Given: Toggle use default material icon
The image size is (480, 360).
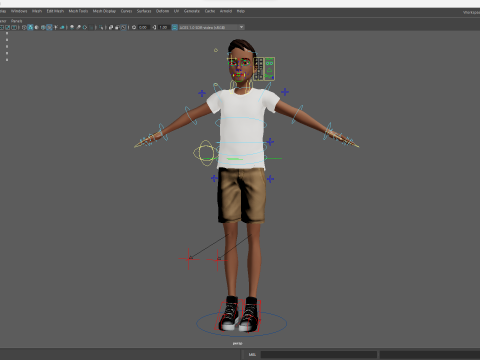Looking at the screenshot, I should (x=36, y=27).
